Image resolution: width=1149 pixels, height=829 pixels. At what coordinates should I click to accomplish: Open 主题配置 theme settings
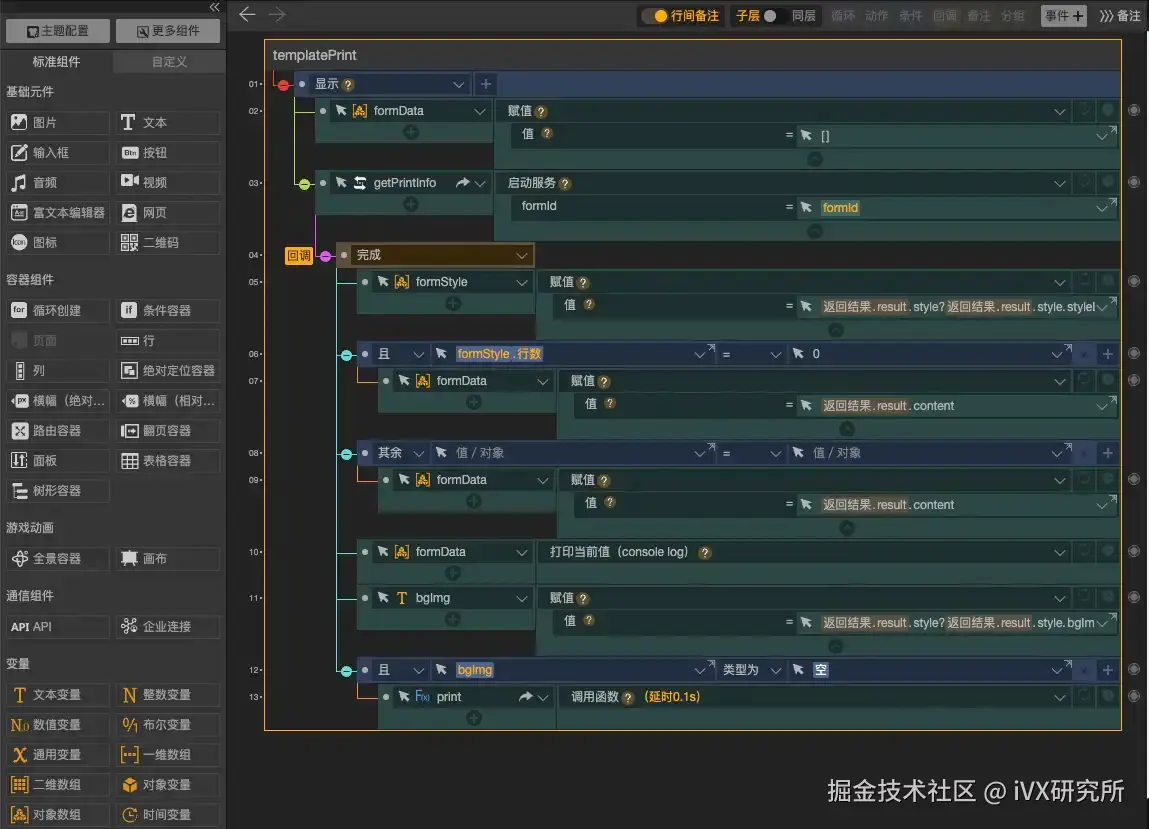coord(58,31)
